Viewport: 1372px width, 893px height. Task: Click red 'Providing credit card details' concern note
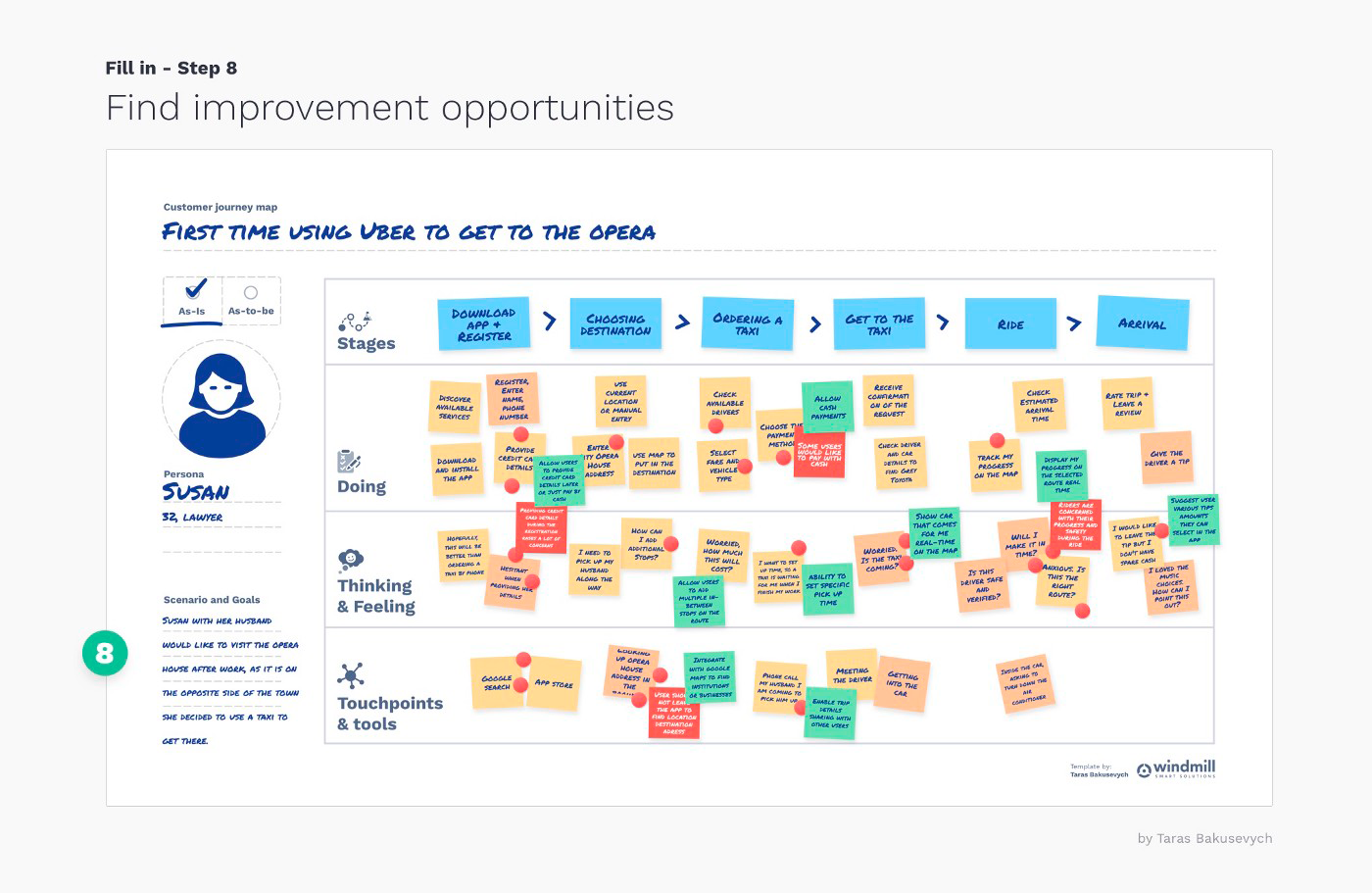click(541, 528)
